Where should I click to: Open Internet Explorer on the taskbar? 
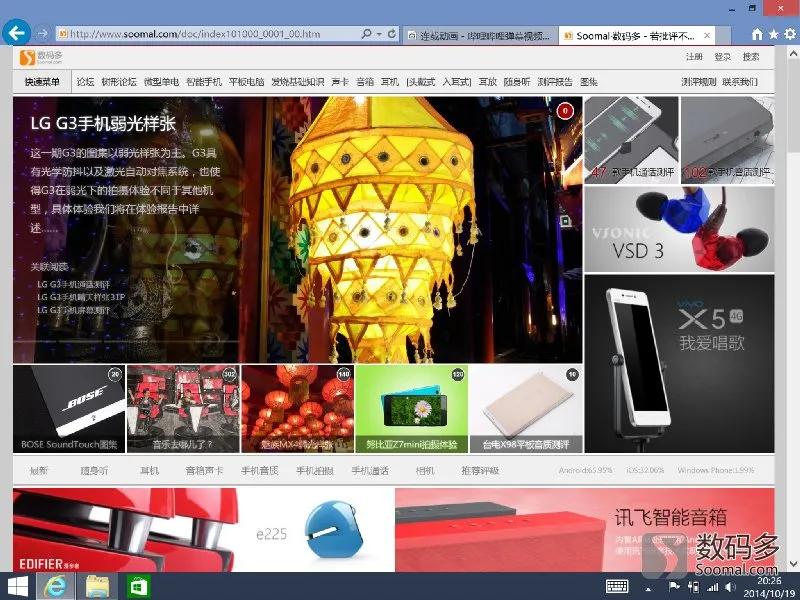(x=55, y=586)
